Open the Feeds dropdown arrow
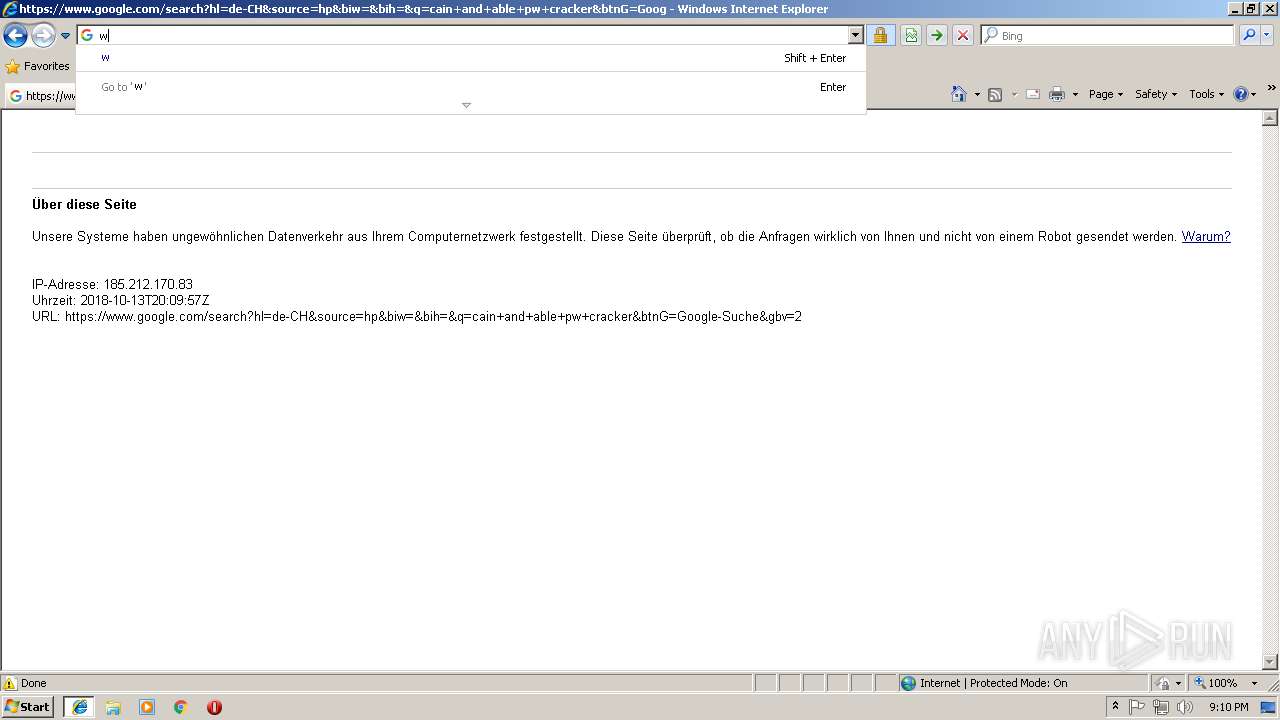 [1014, 94]
